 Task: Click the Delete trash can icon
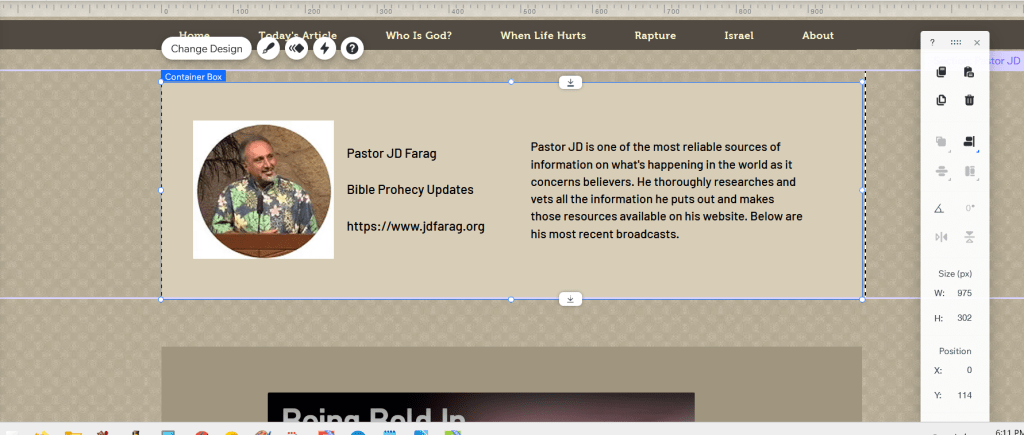(x=969, y=100)
